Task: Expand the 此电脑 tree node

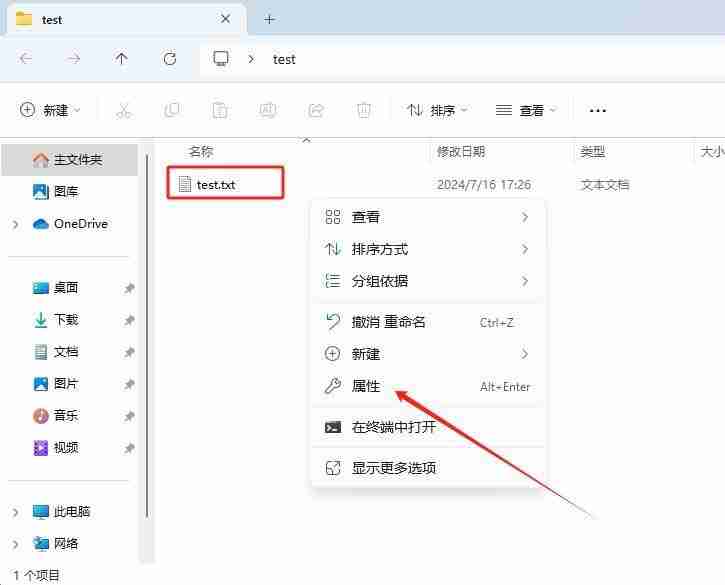Action: click(15, 512)
